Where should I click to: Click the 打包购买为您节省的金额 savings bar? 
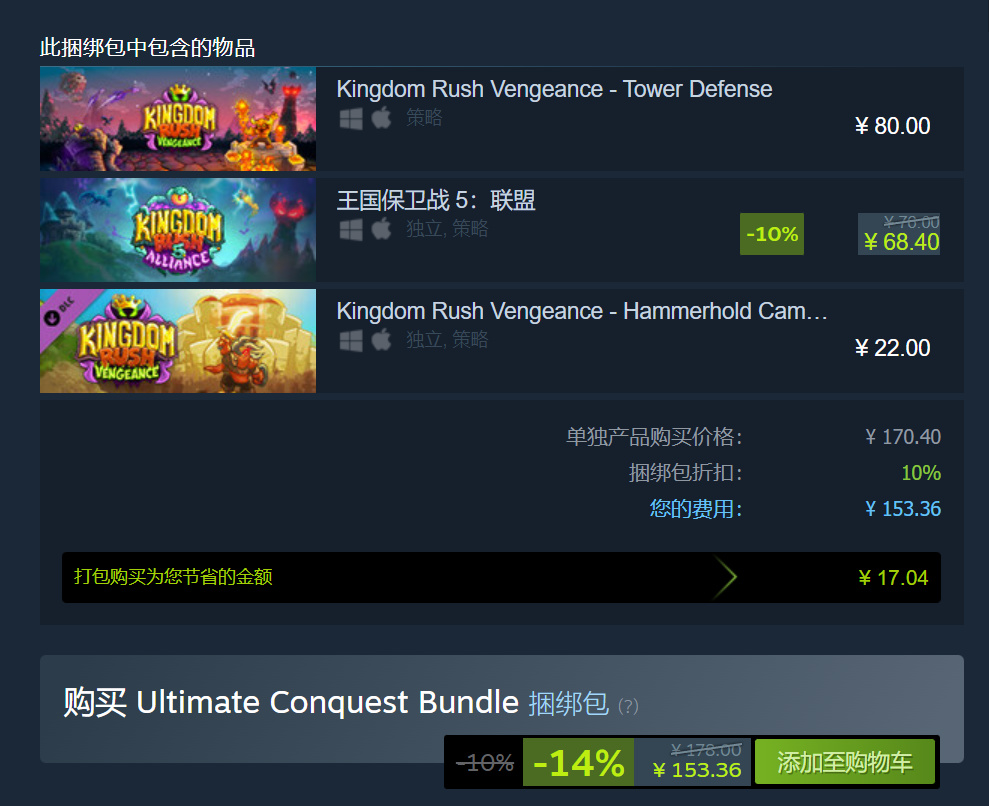pyautogui.click(x=501, y=577)
